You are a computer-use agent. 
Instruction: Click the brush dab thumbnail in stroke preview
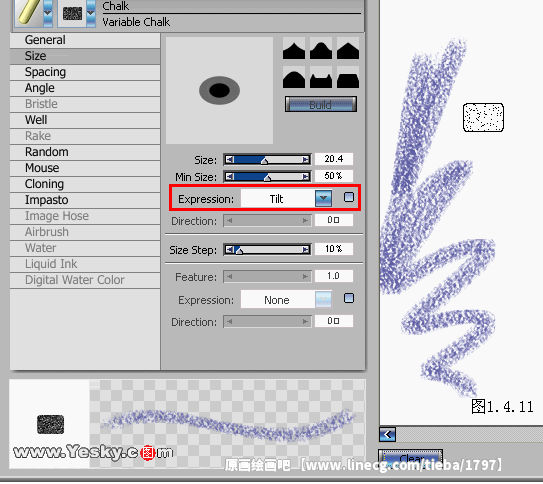[51, 424]
